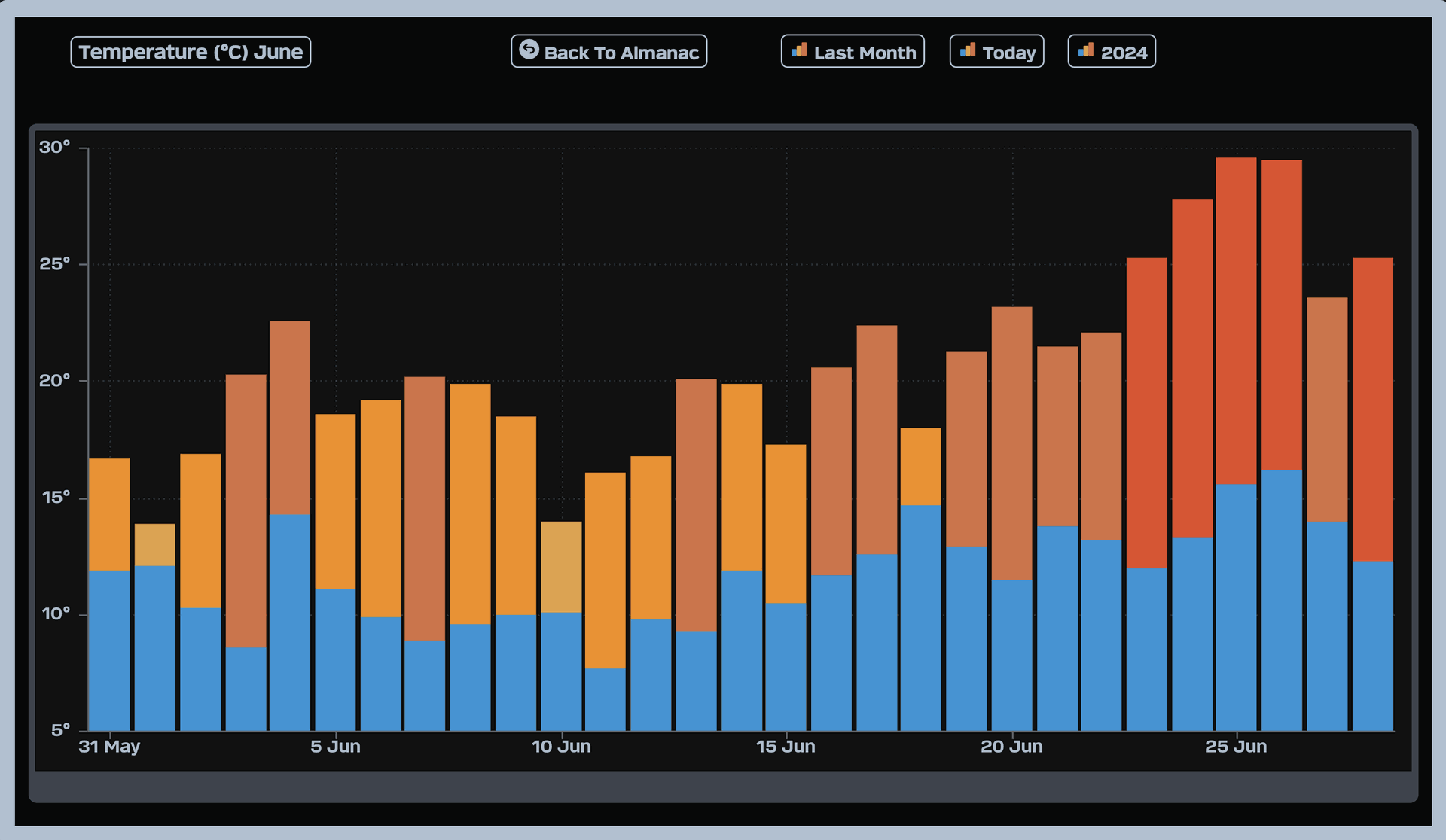Show the 2024 yearly temperature chart
The image size is (1446, 840).
[x=1111, y=52]
